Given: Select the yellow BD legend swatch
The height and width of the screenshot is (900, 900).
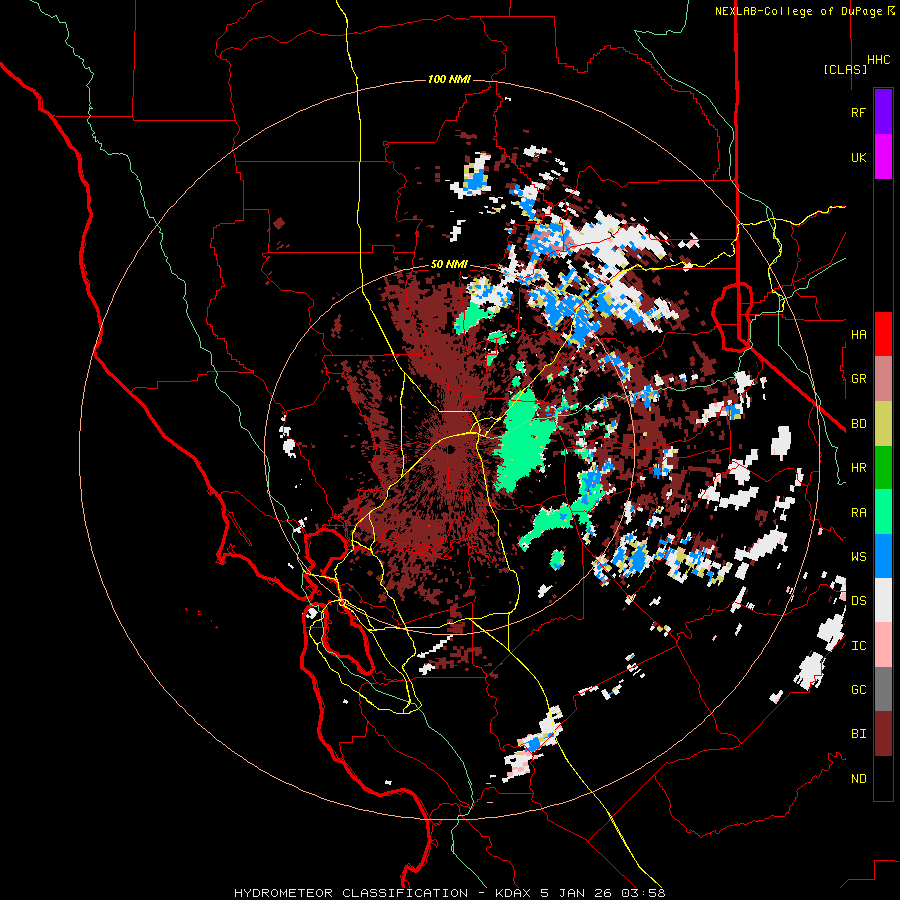Looking at the screenshot, I should 883,424.
